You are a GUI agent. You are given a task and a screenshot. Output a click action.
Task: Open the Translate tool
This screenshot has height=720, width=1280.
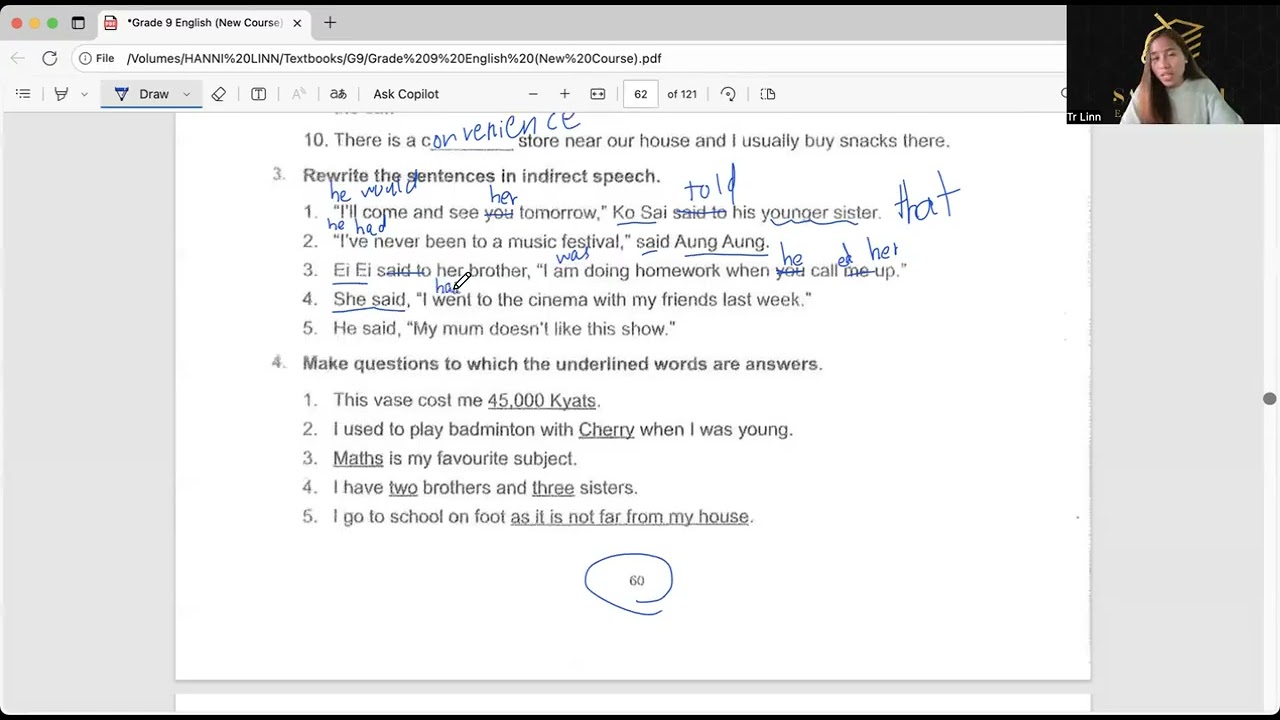coord(338,94)
